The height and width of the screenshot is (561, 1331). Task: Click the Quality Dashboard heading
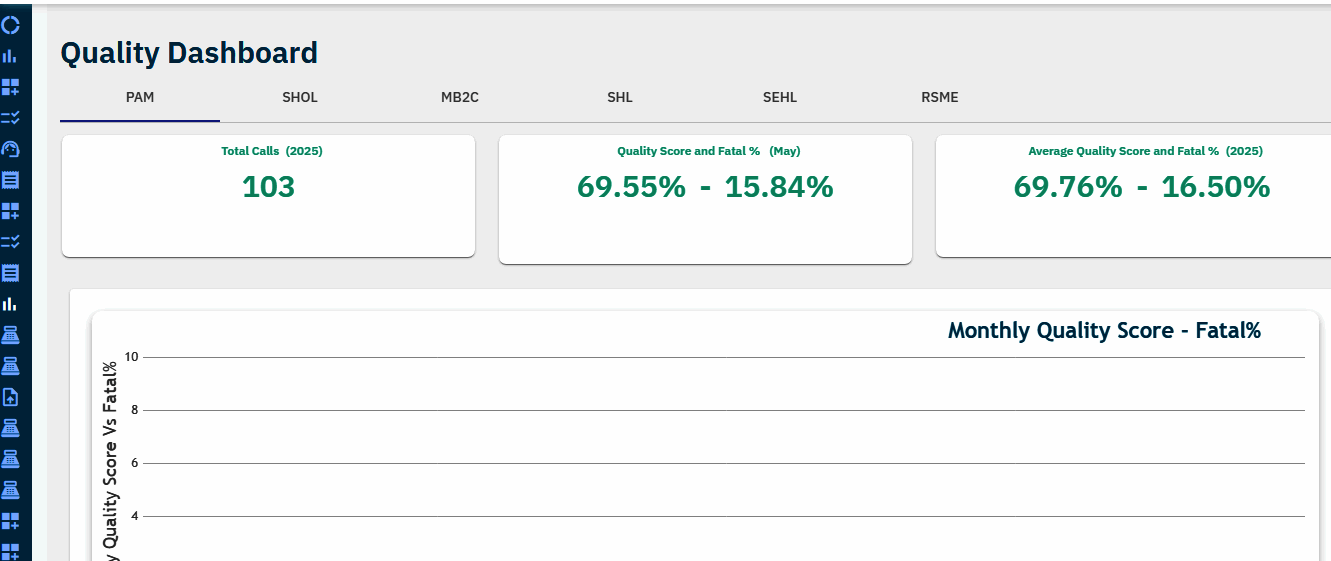point(189,53)
